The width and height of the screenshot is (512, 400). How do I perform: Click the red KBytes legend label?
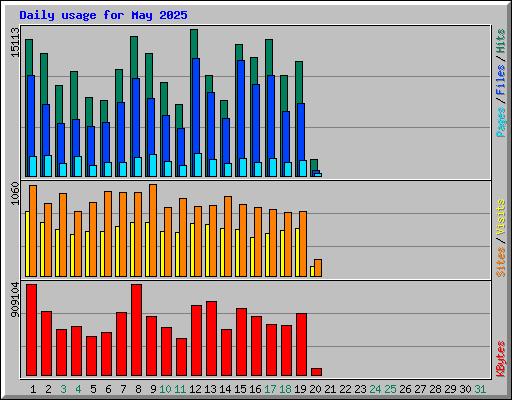pos(500,359)
